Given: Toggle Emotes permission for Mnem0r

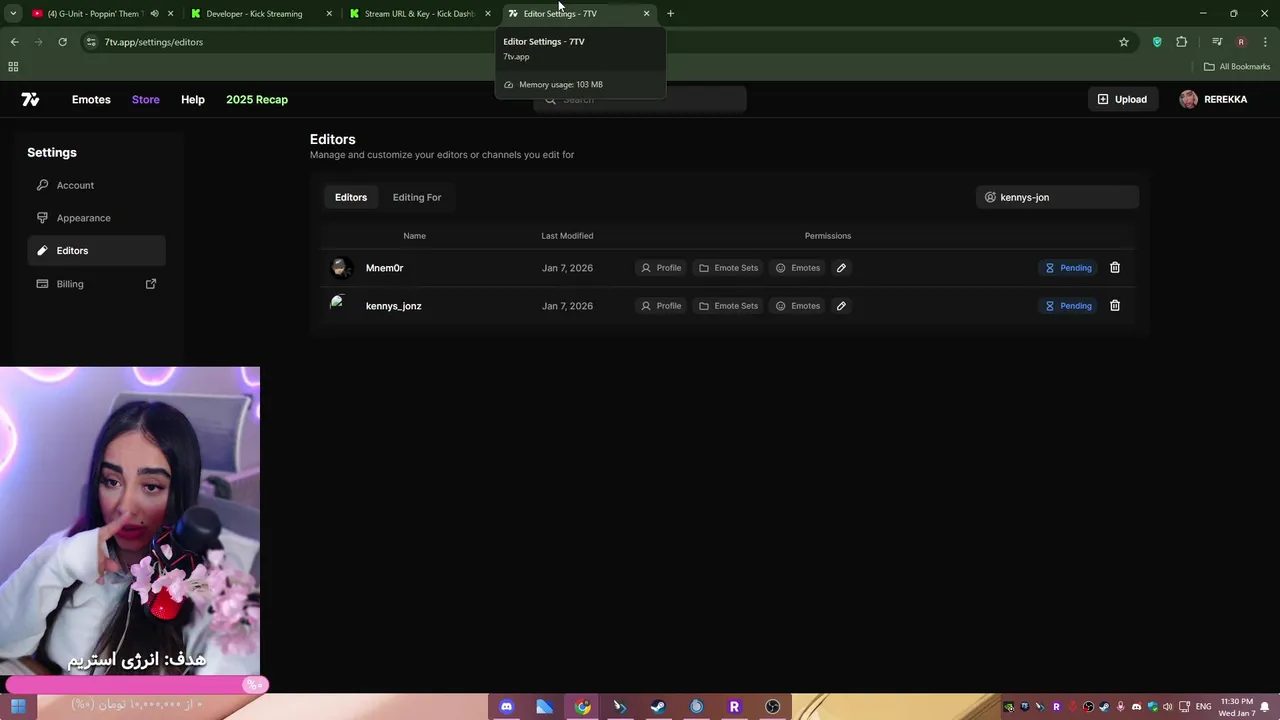Looking at the screenshot, I should [x=798, y=268].
